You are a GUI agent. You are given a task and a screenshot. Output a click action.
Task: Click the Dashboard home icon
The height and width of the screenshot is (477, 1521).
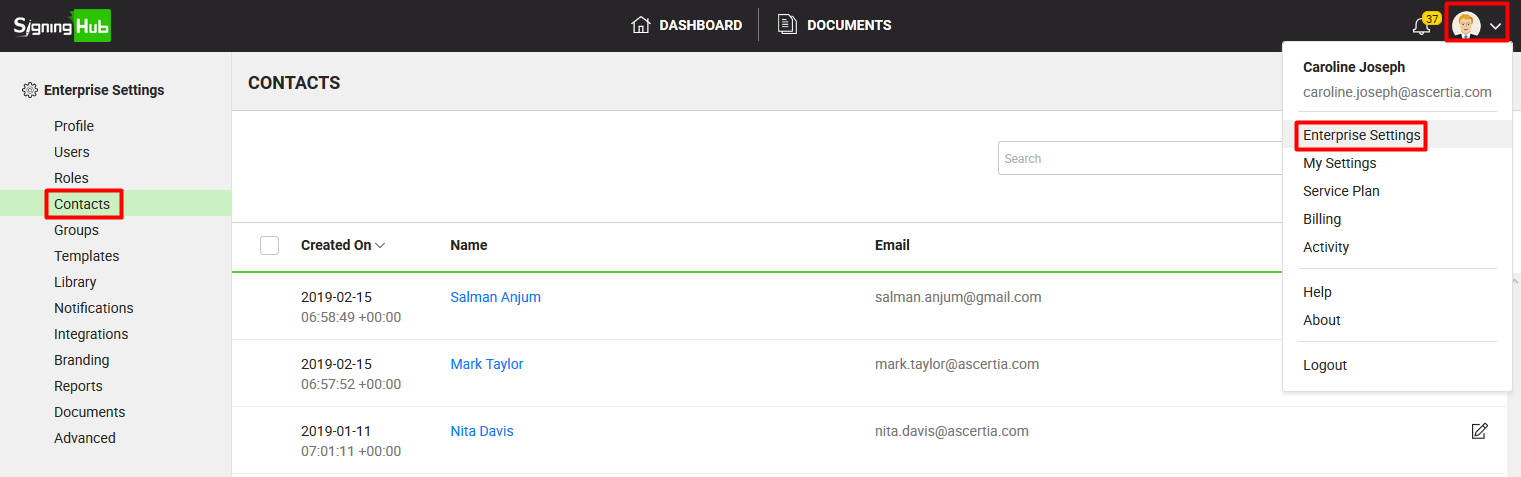tap(641, 25)
